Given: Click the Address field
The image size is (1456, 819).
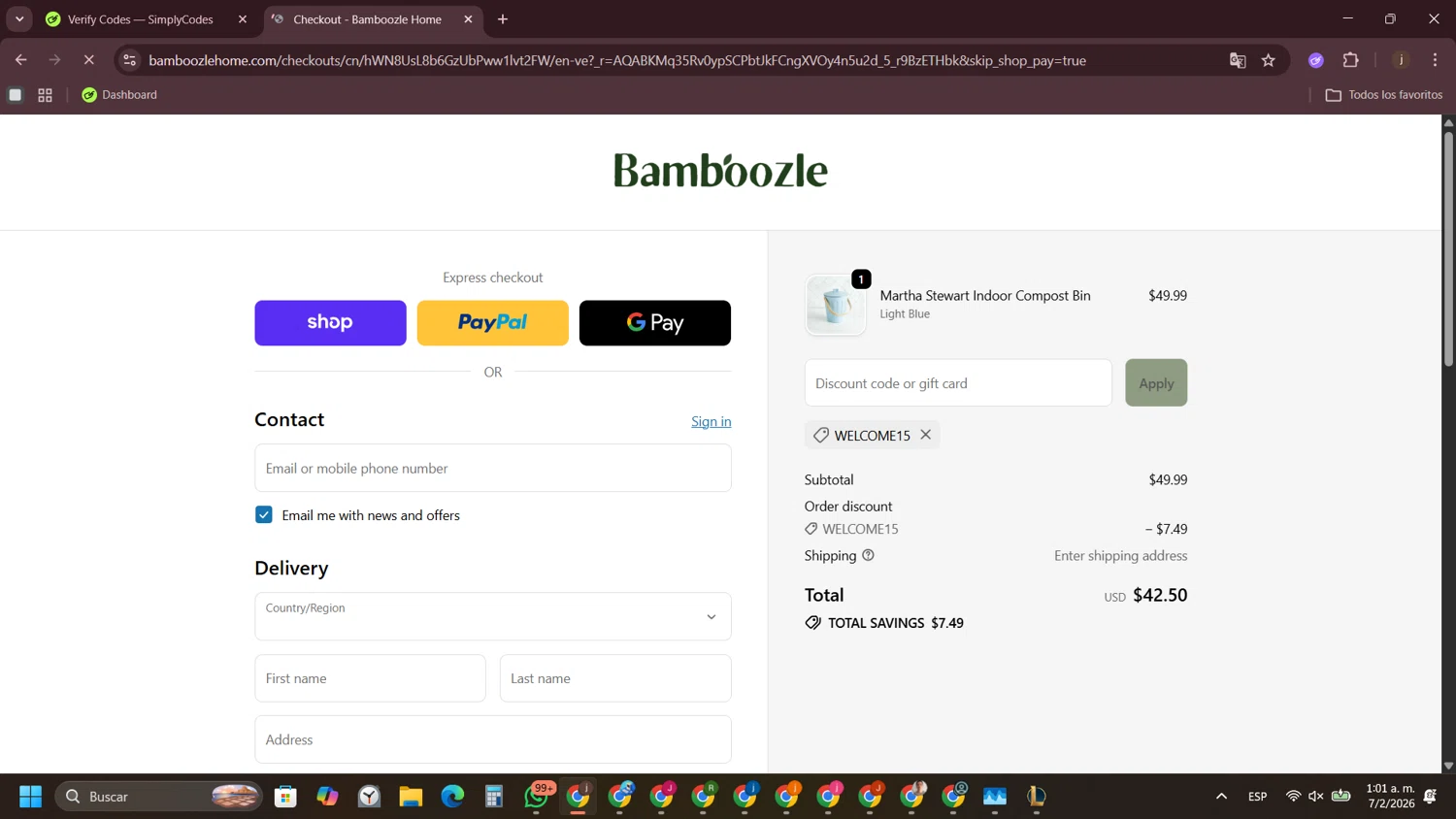Looking at the screenshot, I should 493,739.
